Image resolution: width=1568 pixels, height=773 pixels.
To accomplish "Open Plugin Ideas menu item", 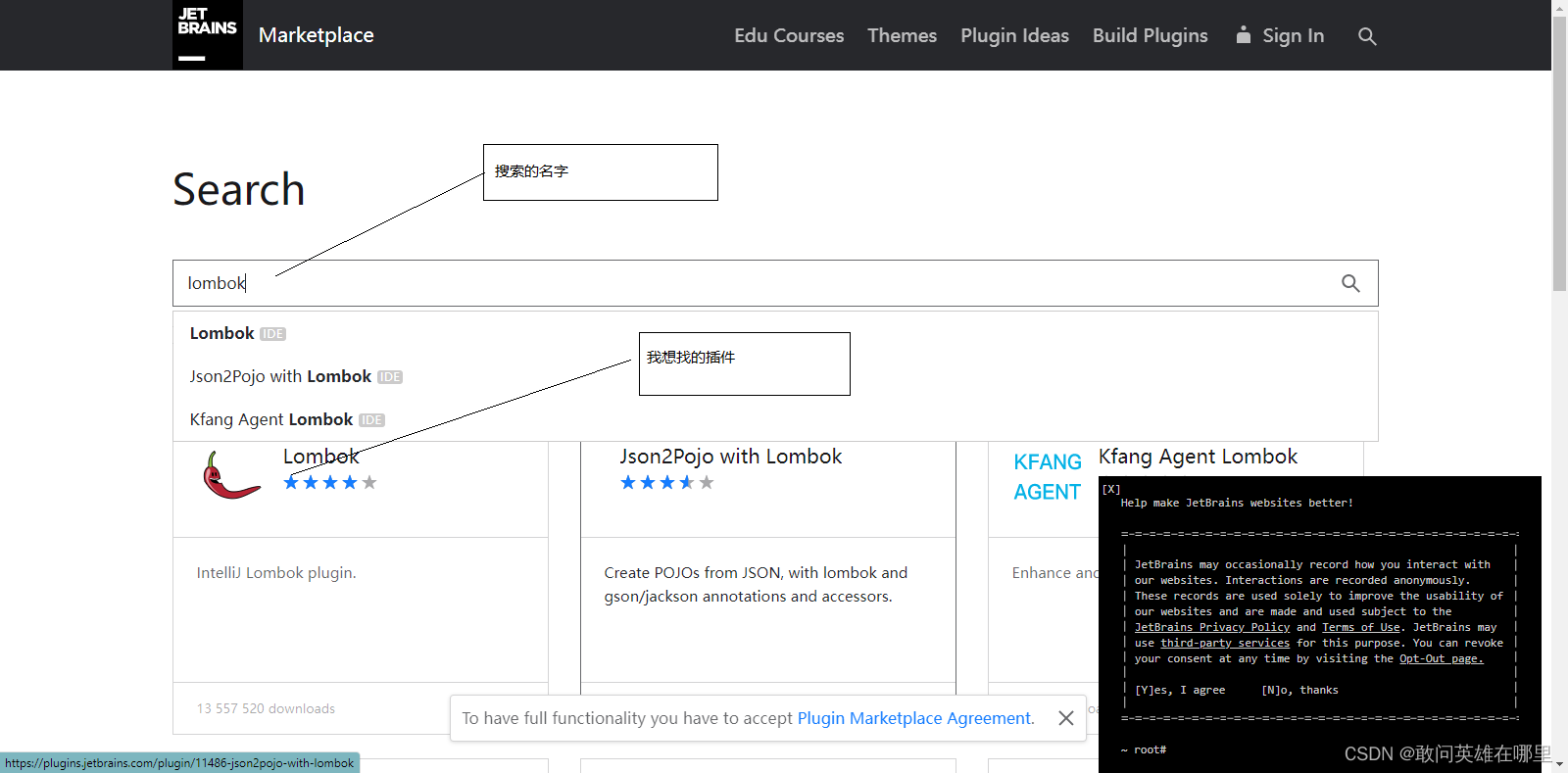I will click(x=1014, y=35).
